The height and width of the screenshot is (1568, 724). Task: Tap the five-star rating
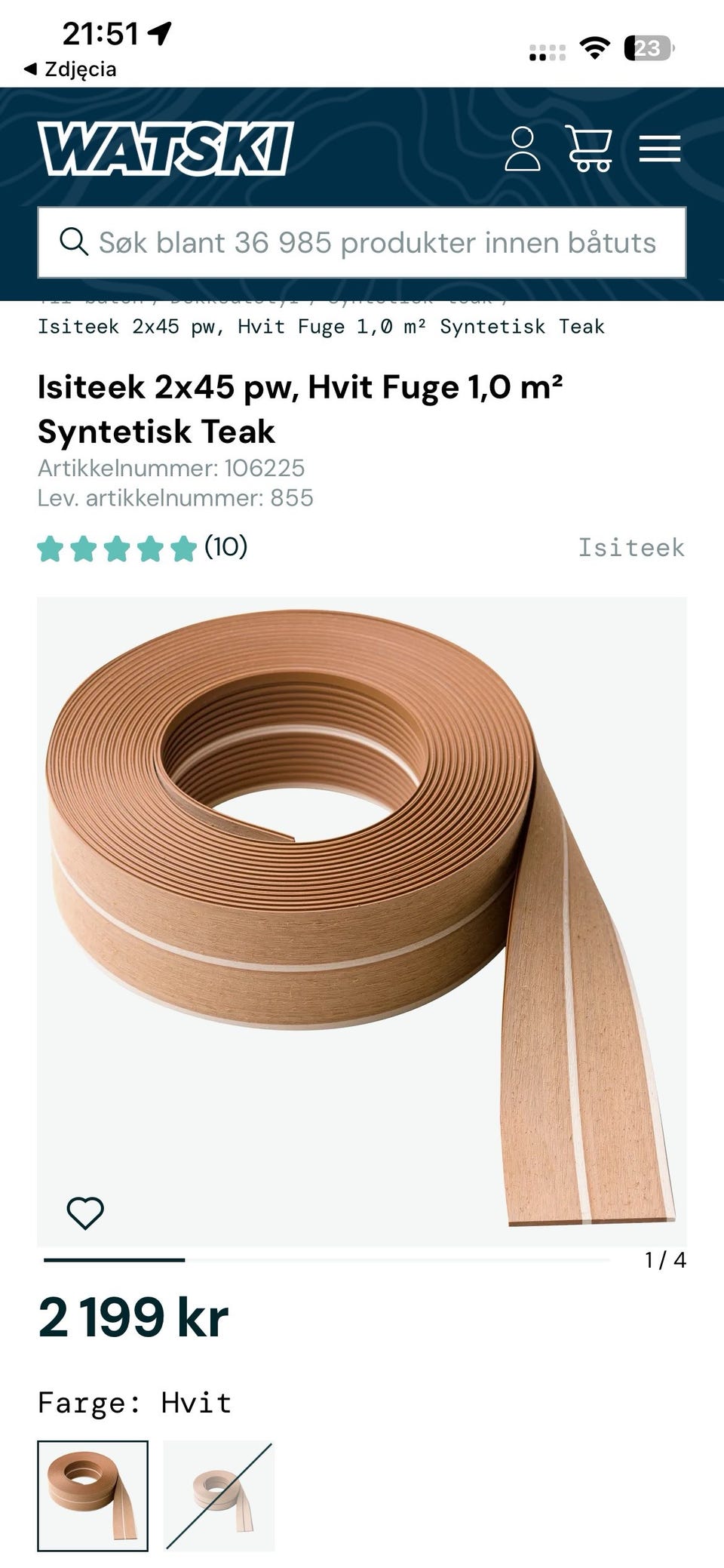(117, 549)
